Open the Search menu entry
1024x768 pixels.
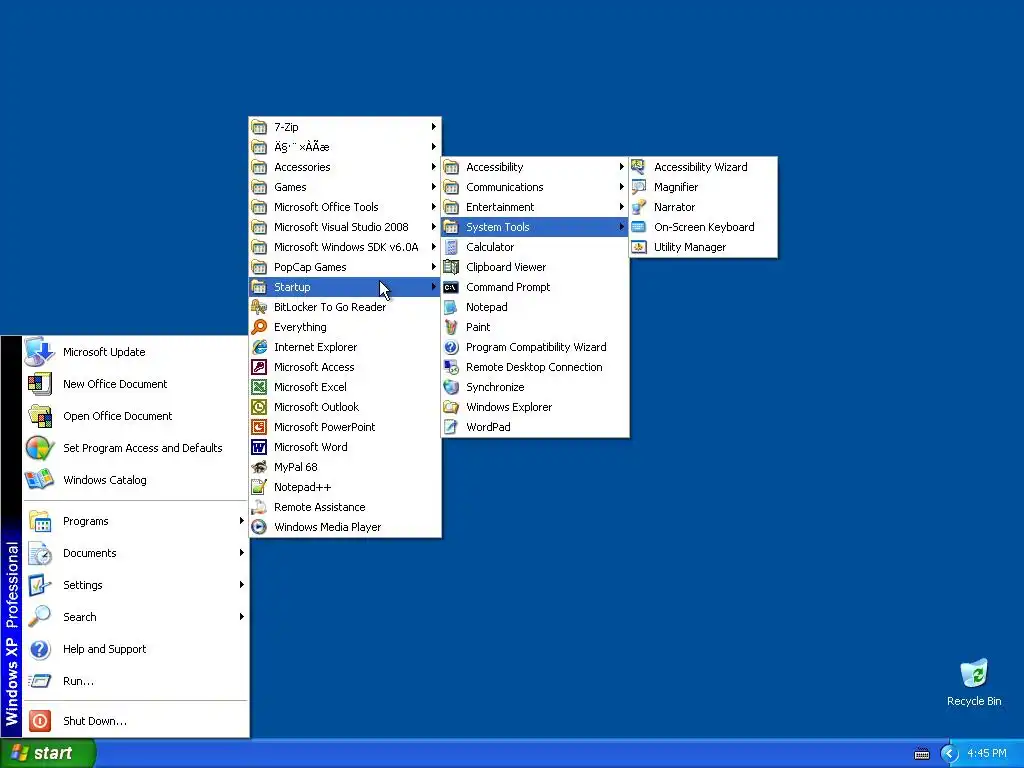tap(136, 617)
